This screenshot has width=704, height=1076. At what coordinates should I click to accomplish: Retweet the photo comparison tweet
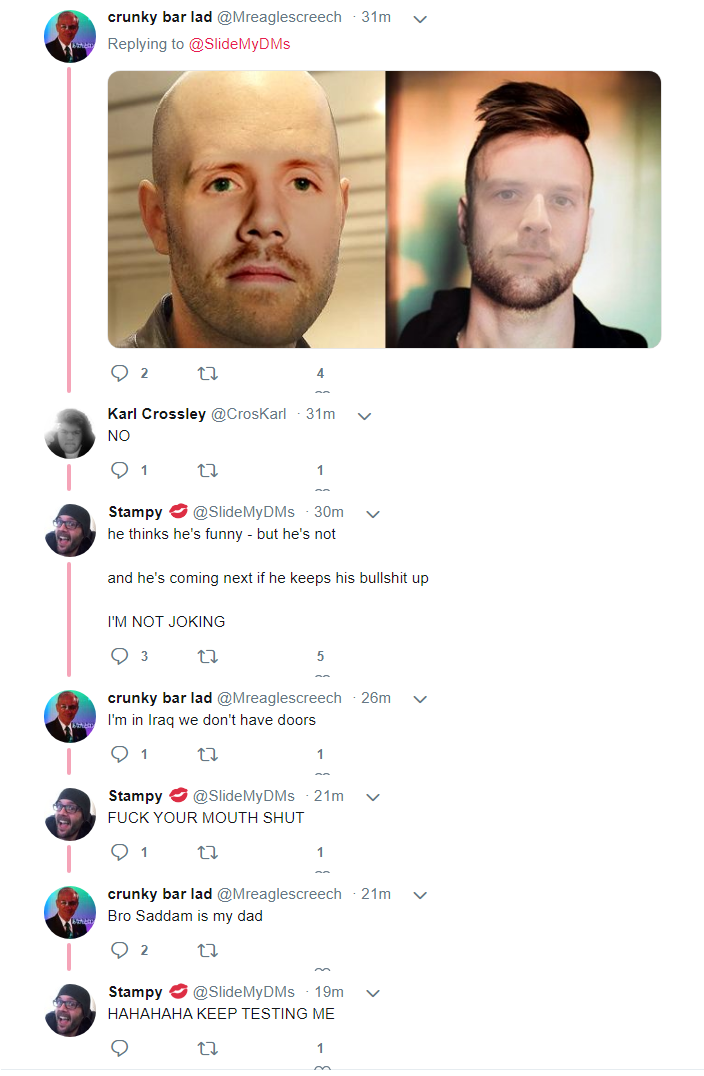tap(208, 373)
